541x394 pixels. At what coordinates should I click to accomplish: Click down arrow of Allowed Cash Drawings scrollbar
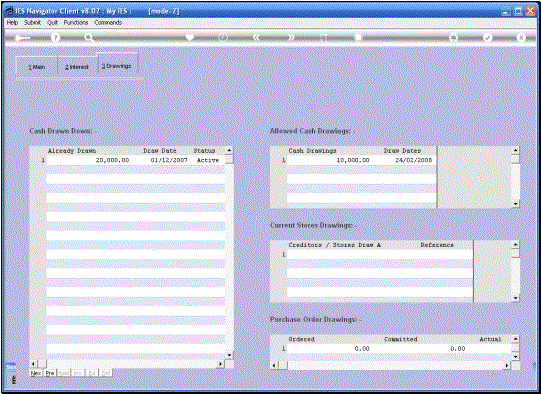point(515,204)
